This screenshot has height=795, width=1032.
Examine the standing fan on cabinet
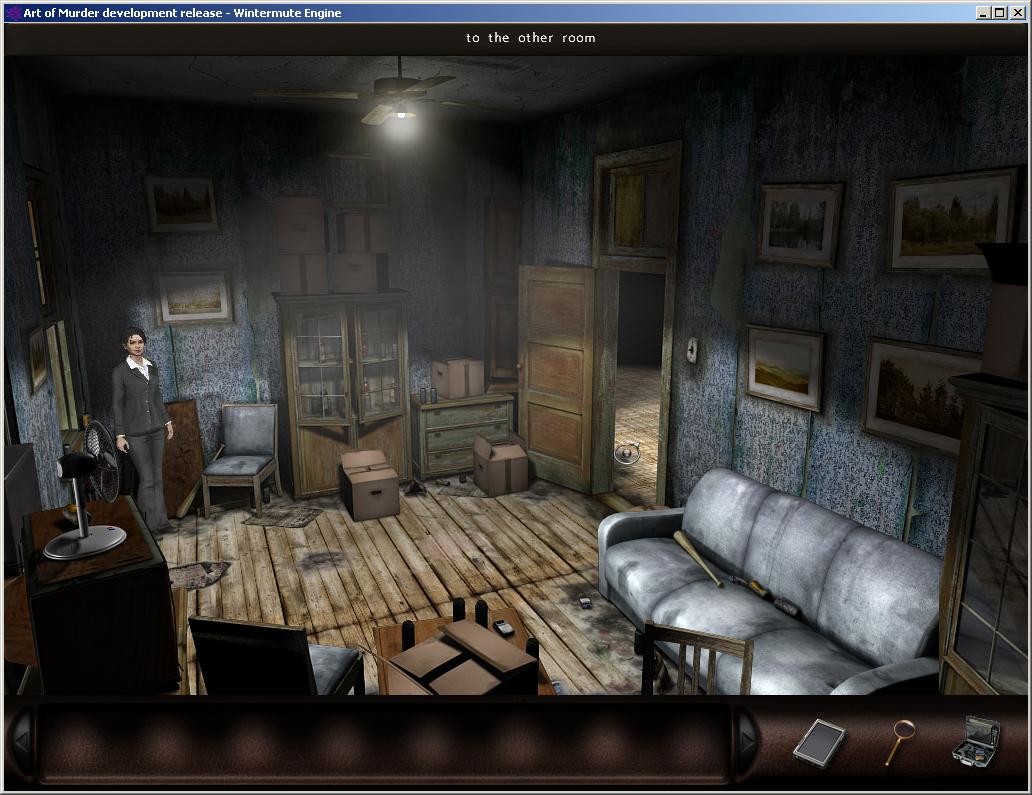pyautogui.click(x=88, y=490)
